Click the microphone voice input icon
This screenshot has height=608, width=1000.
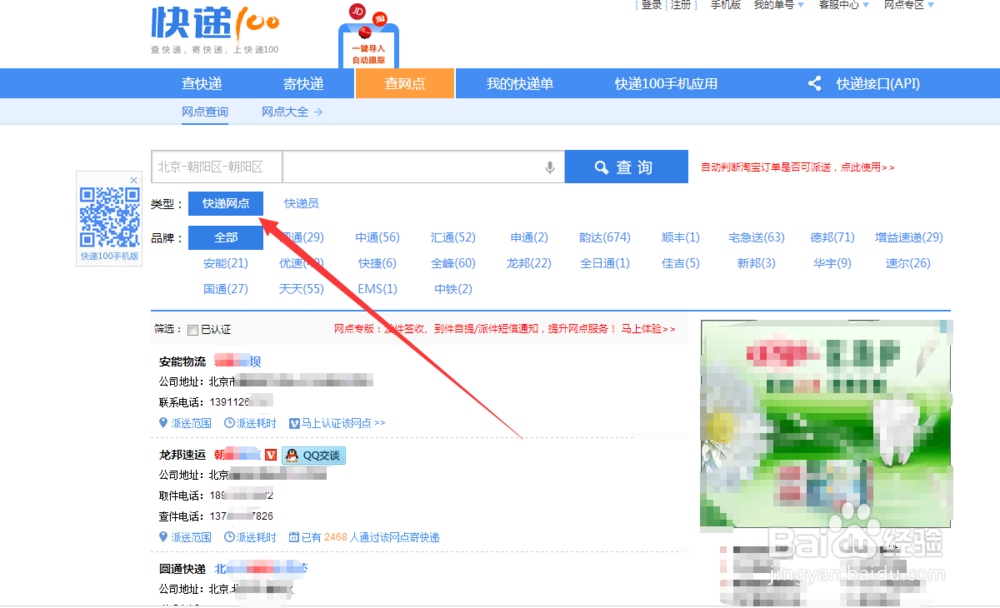[550, 167]
